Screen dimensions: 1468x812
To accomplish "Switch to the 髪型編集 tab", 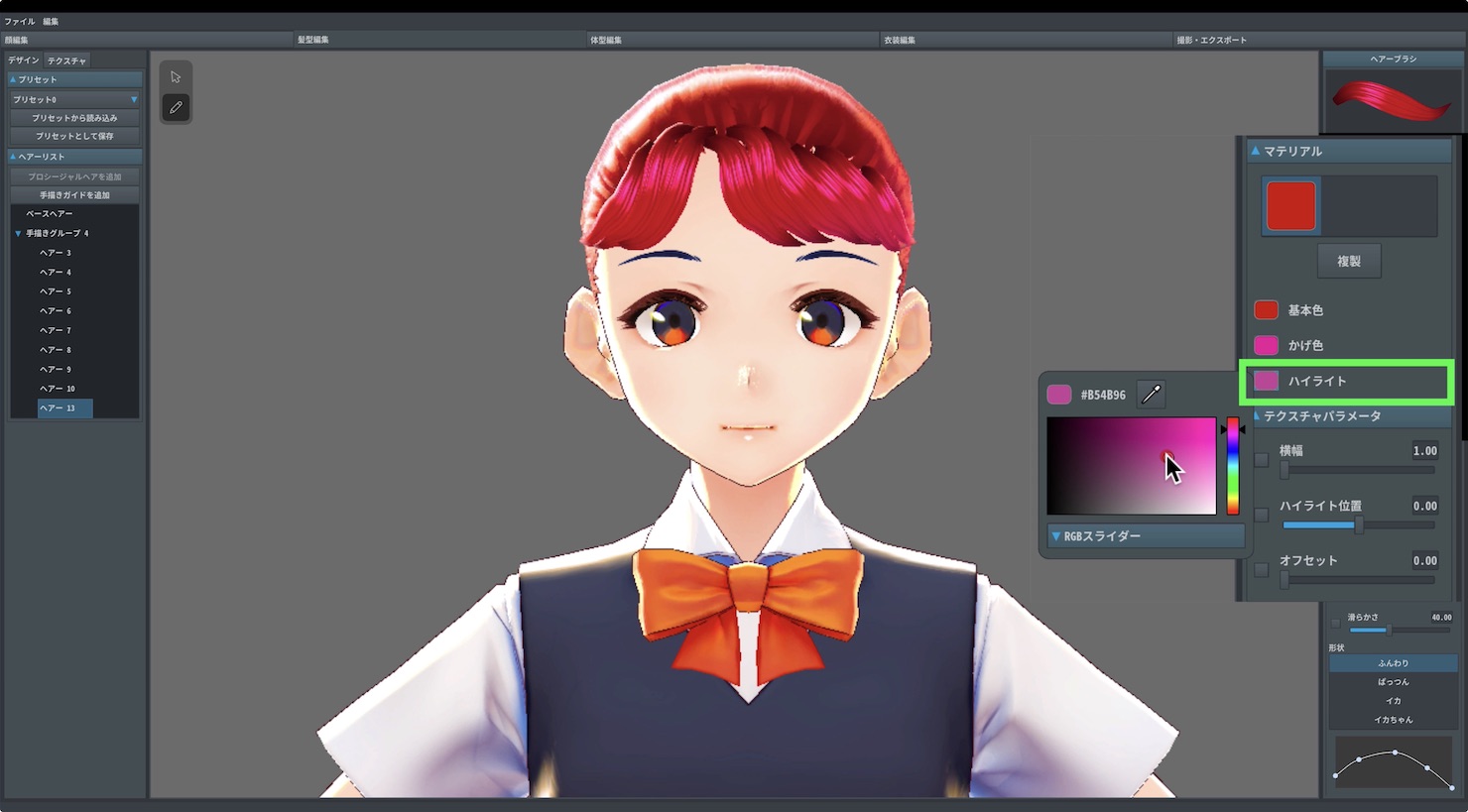I will click(x=439, y=40).
